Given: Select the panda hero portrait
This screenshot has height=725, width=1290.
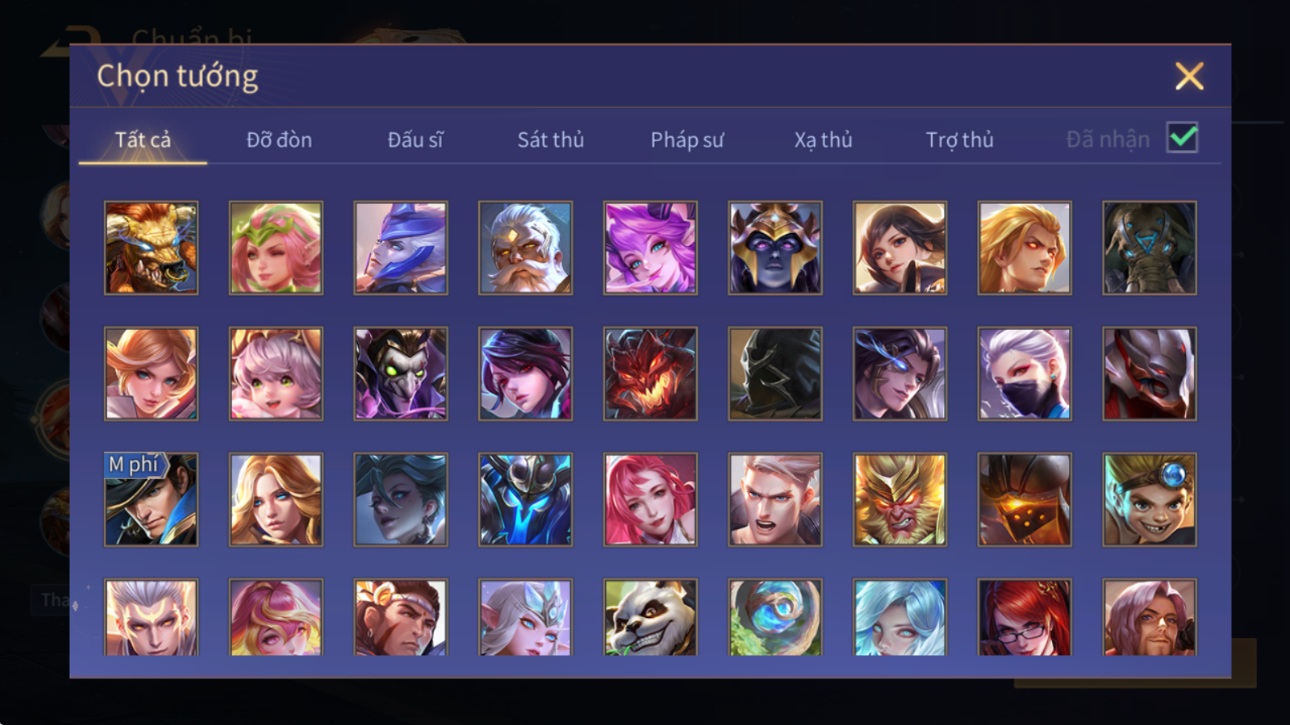Looking at the screenshot, I should pos(650,618).
